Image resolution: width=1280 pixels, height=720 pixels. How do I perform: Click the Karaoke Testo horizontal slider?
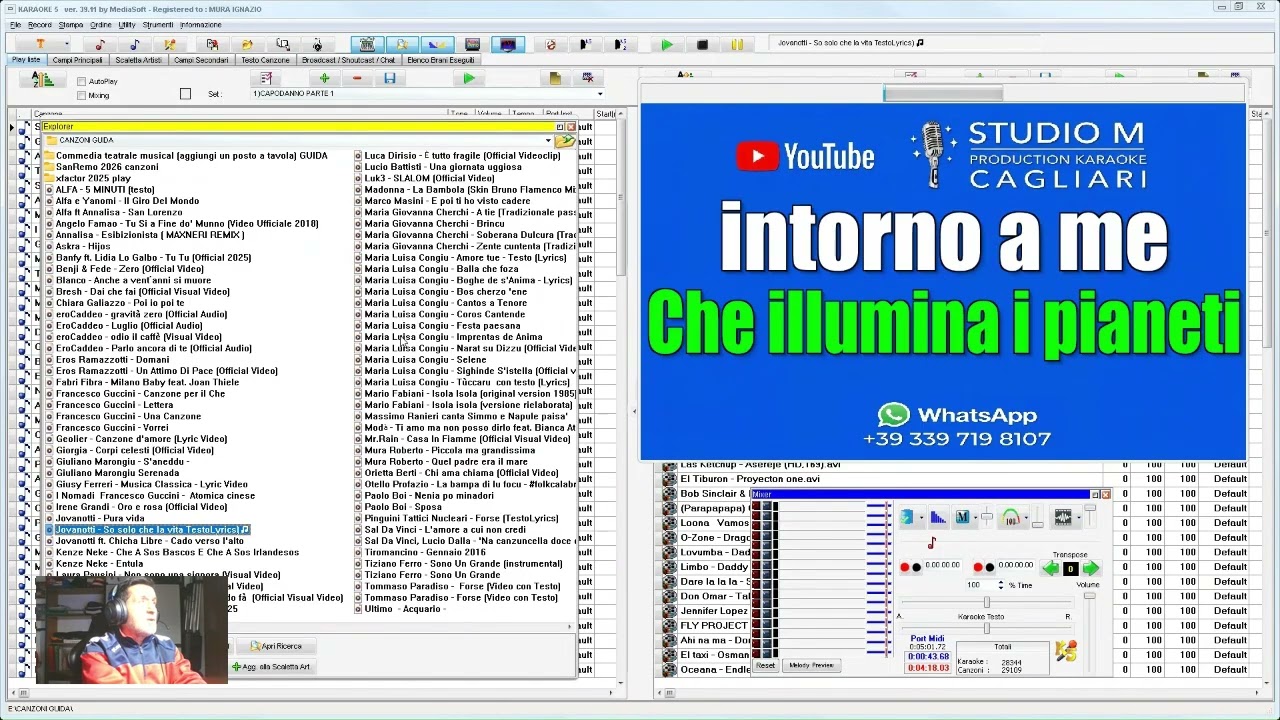(x=985, y=628)
